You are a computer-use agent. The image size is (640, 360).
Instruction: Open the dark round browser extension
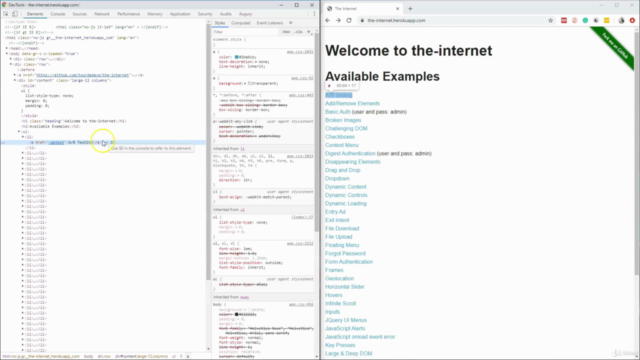tap(596, 20)
